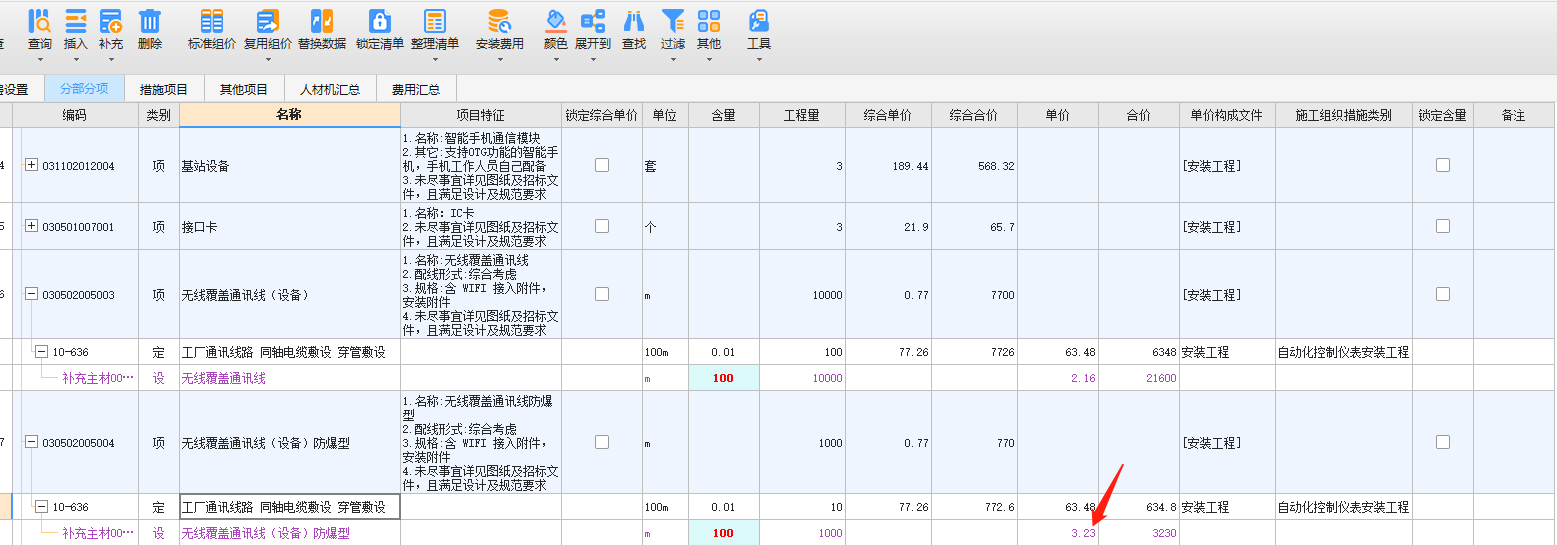Open dropdown arrow under 查询
The width and height of the screenshot is (1557, 545).
click(40, 59)
